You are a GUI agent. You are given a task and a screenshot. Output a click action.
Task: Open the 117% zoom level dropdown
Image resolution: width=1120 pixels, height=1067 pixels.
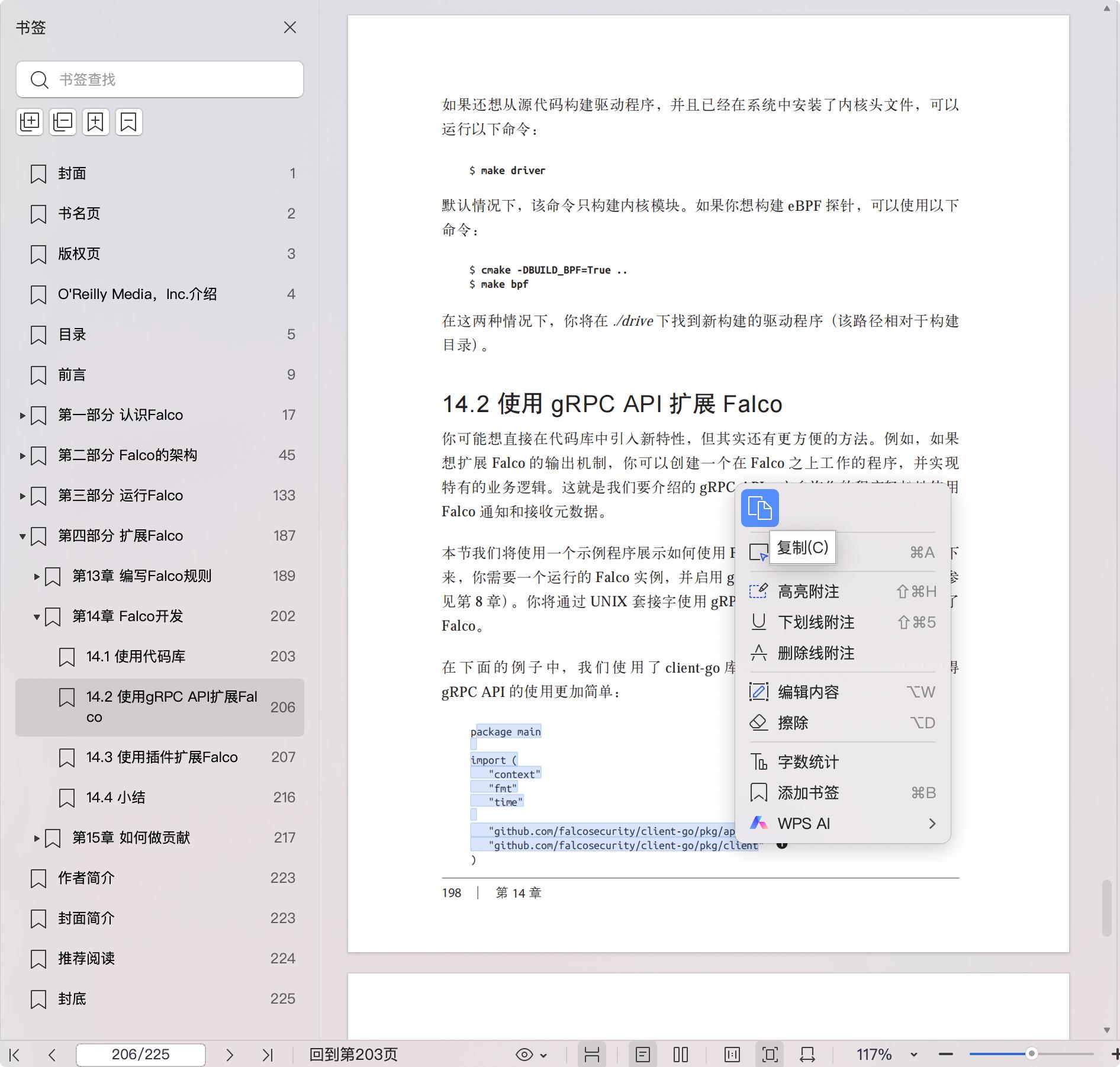(x=913, y=1055)
